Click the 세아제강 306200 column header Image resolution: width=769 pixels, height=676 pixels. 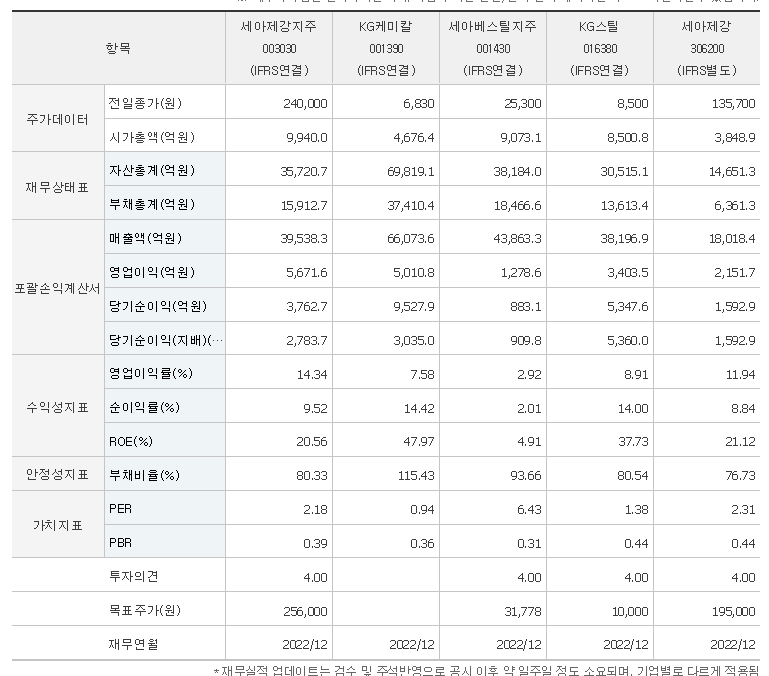coord(707,48)
